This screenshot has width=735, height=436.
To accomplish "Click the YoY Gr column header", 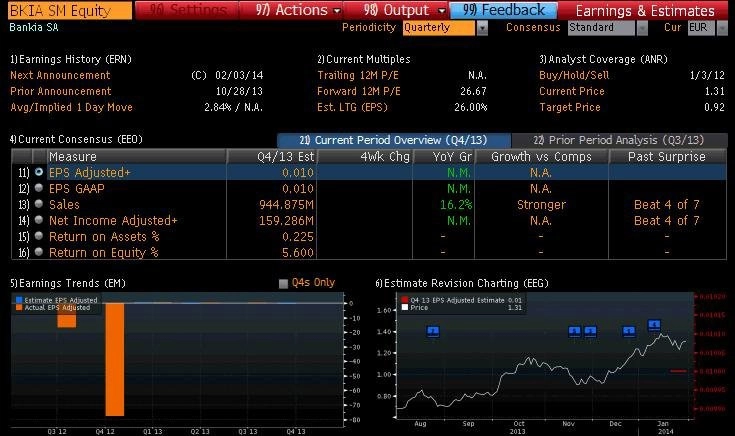I will (x=443, y=157).
